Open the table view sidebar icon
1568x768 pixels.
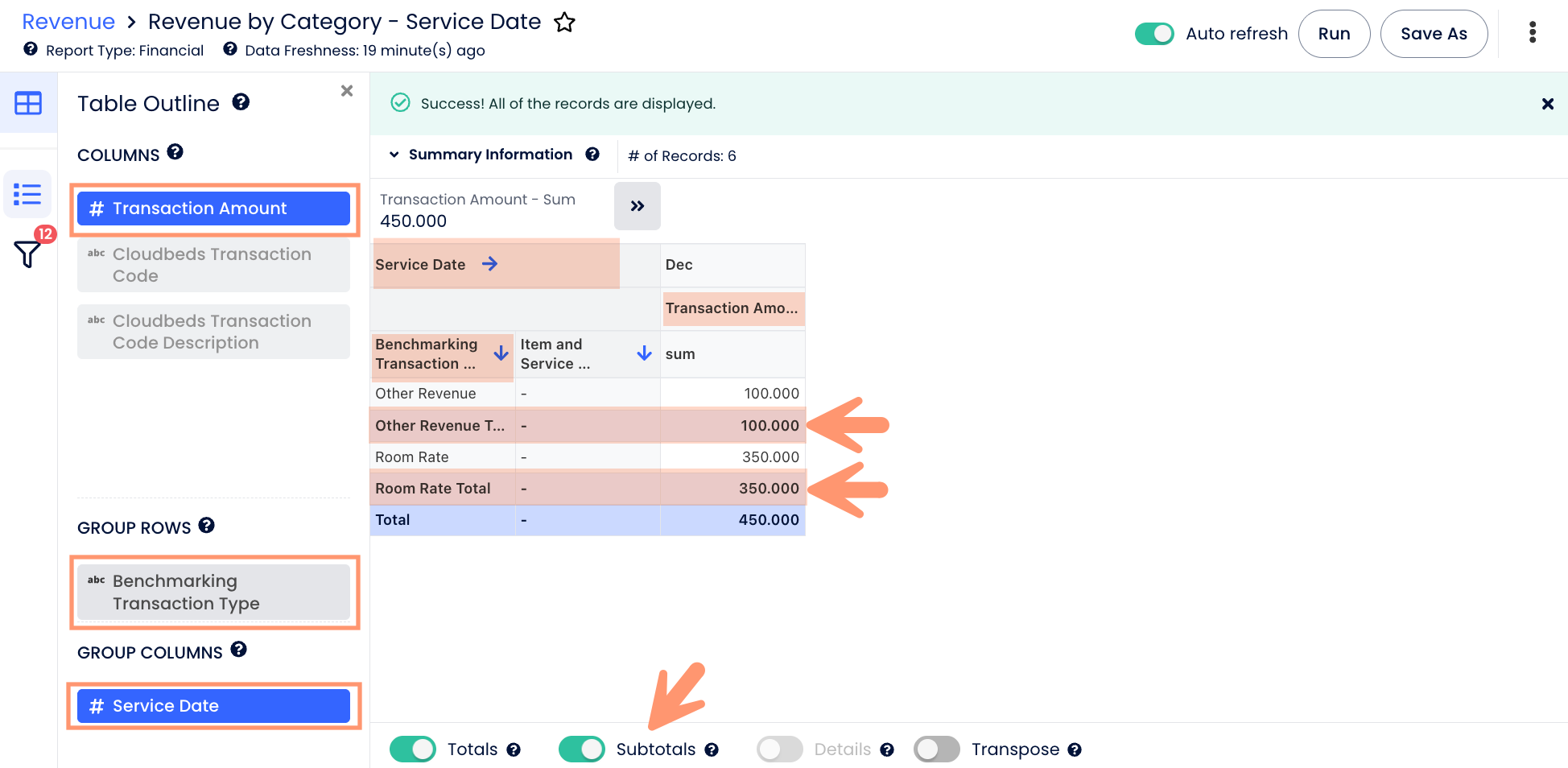(28, 103)
